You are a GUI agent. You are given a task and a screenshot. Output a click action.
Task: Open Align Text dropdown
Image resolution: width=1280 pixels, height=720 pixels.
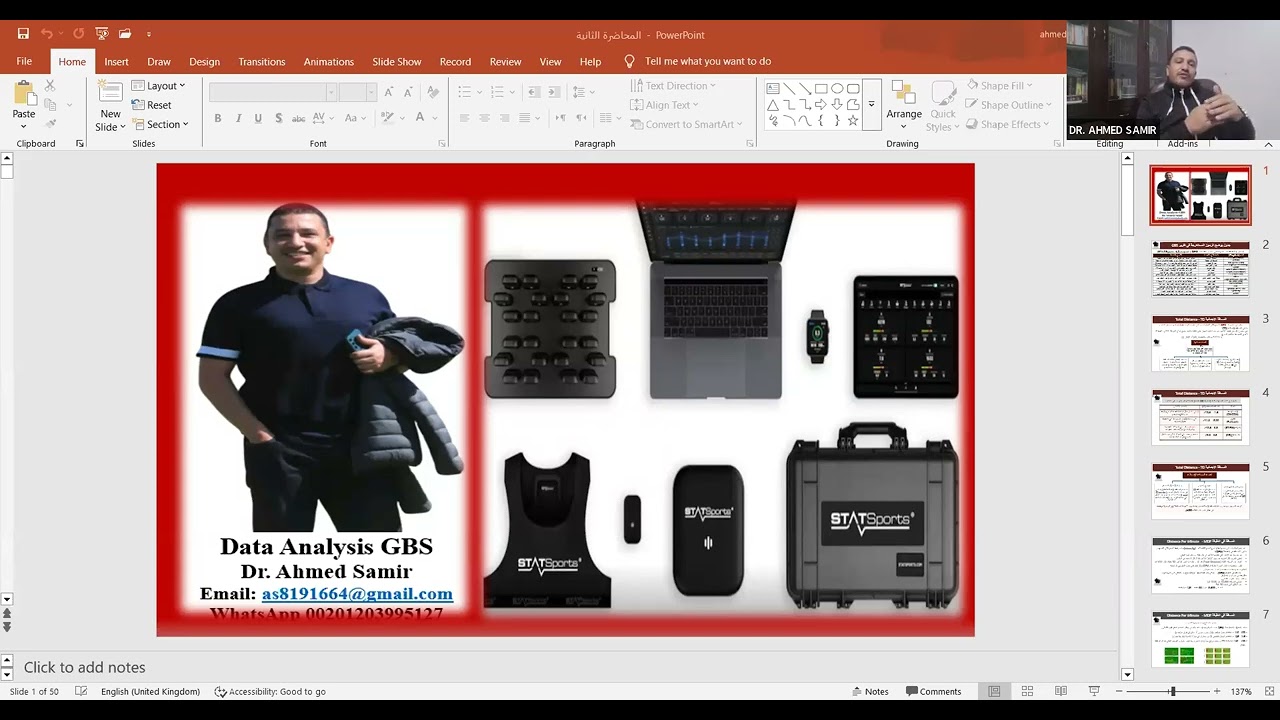click(665, 105)
